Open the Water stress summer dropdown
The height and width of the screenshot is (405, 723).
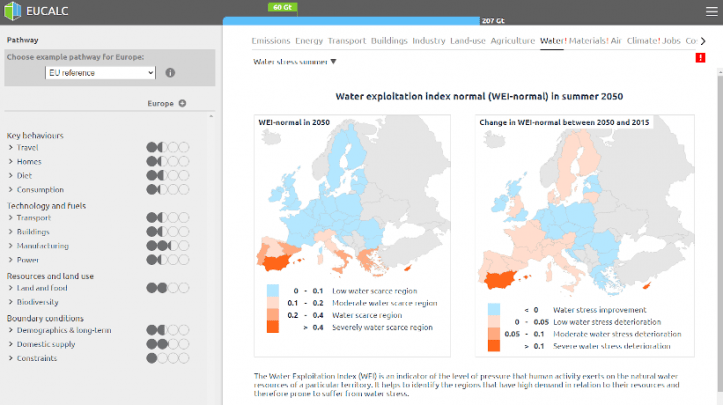tap(295, 62)
